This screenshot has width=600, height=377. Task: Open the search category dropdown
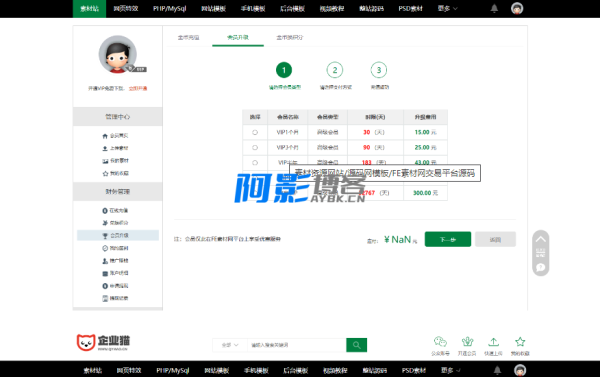(230, 345)
